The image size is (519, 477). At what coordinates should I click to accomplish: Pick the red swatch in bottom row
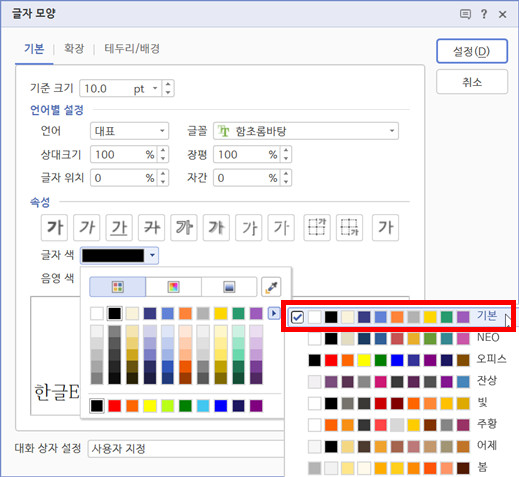[x=115, y=406]
